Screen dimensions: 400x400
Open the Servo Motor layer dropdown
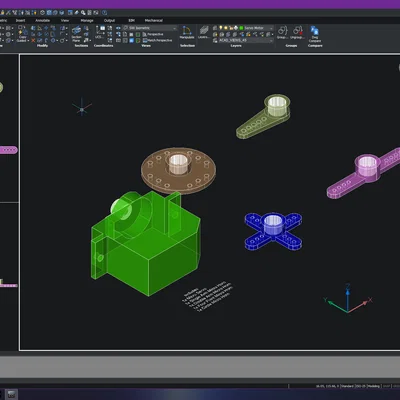[256, 28]
